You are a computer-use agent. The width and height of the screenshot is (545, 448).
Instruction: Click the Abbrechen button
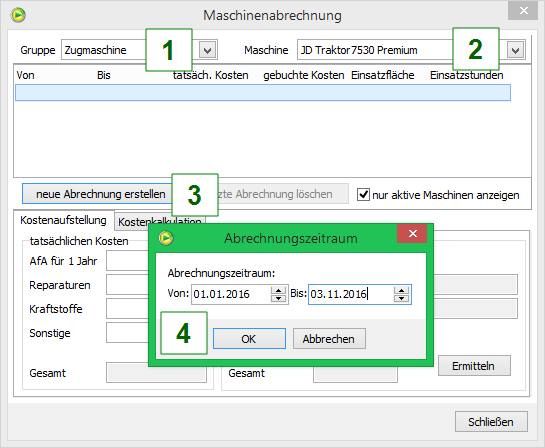(x=329, y=339)
